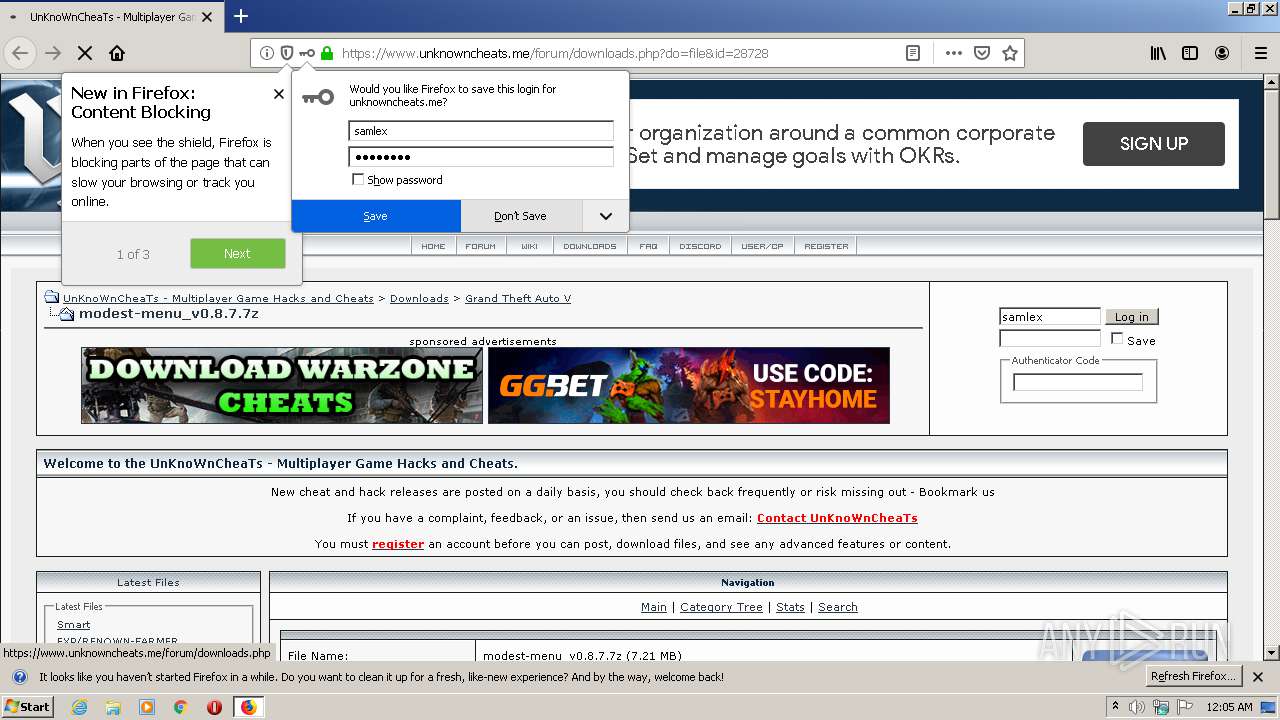Open the FORUM site menu item

tap(481, 246)
